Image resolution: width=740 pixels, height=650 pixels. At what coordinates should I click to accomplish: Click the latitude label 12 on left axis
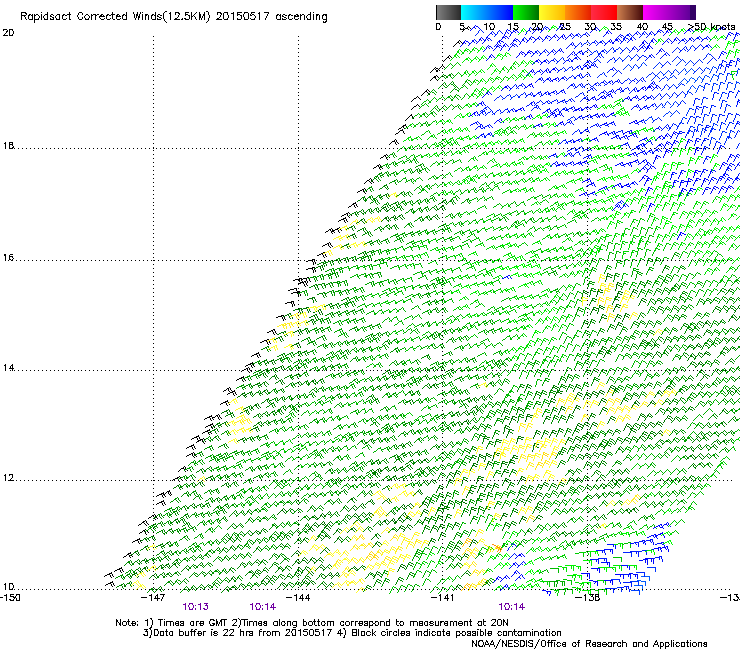coord(8,478)
